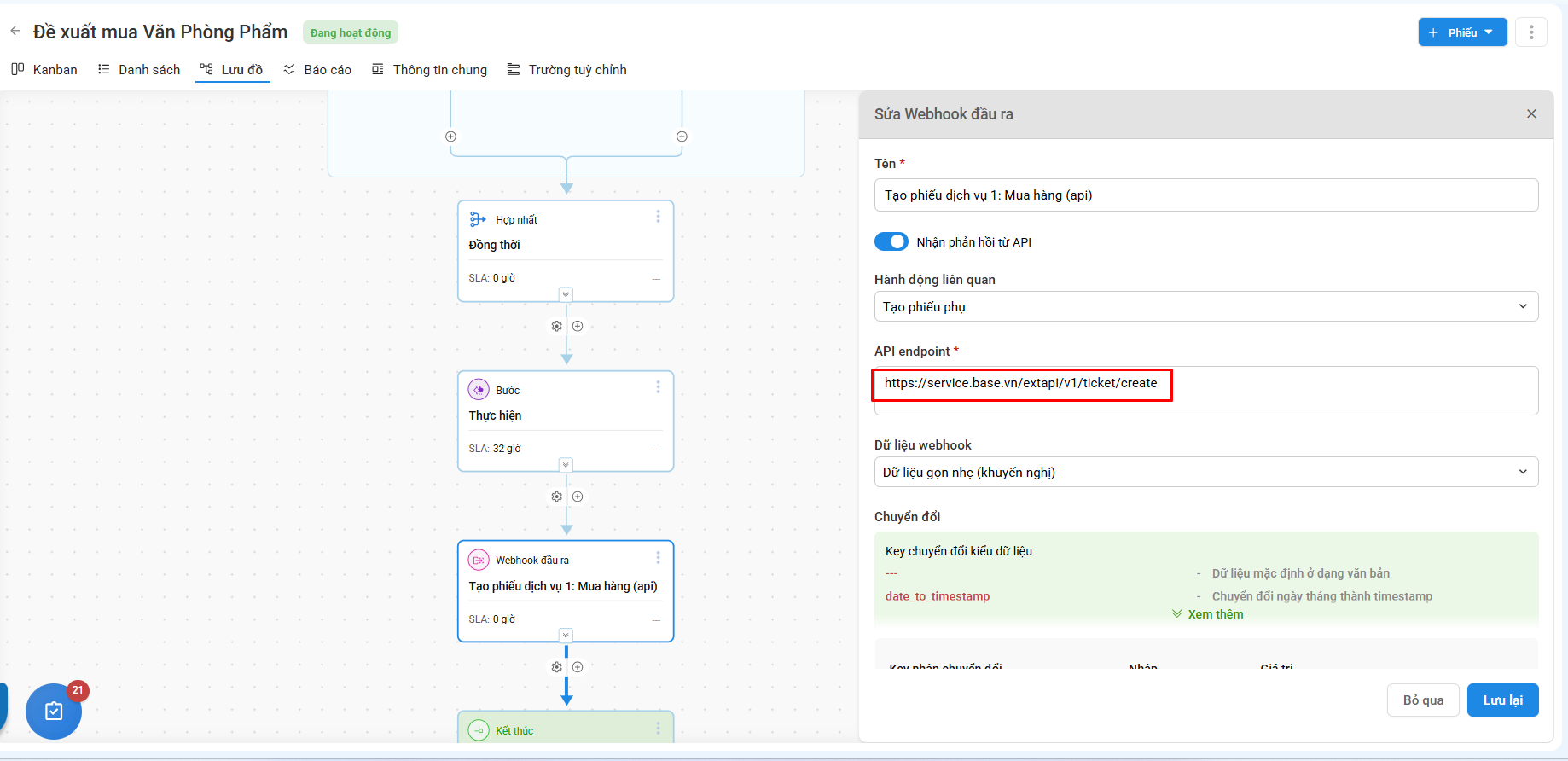
Task: Open the three-dot options menu beside Phiếu
Action: coord(1531,32)
